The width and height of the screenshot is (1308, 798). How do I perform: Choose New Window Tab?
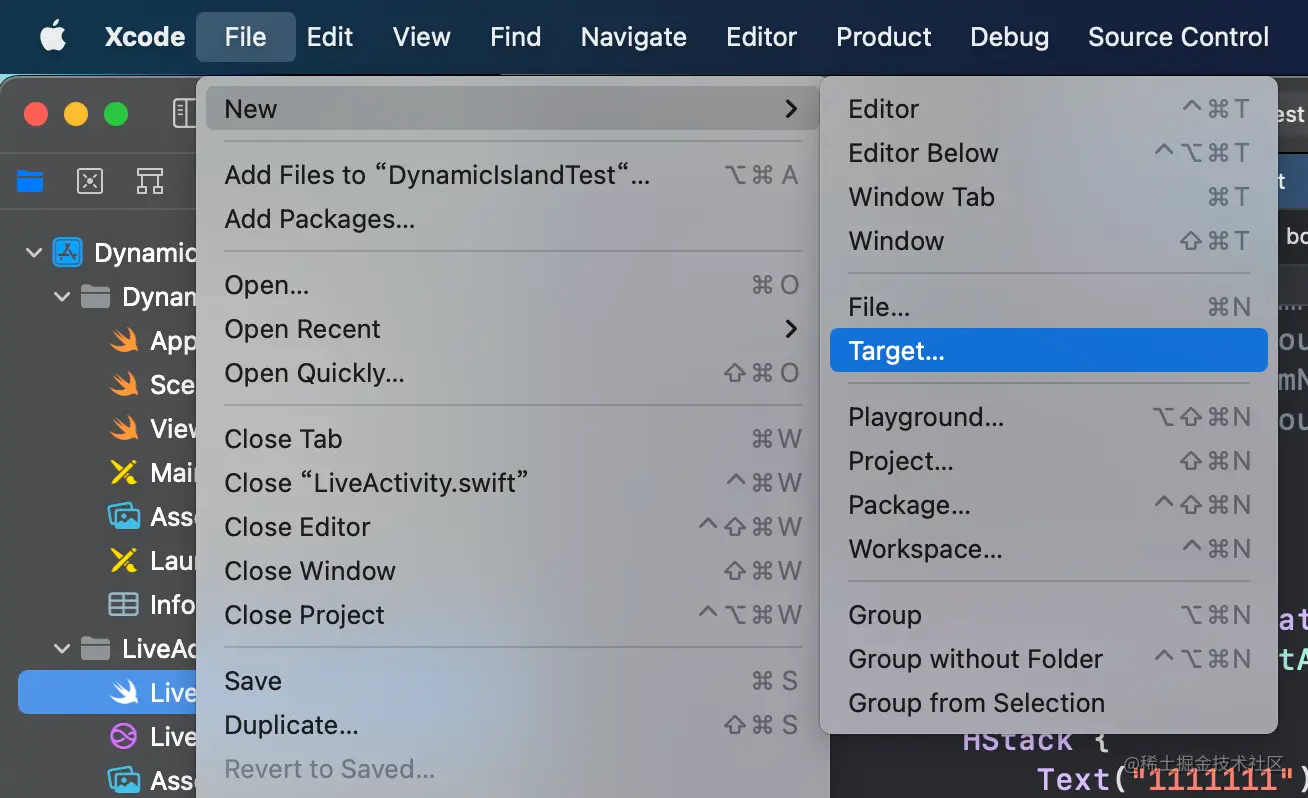click(1049, 197)
